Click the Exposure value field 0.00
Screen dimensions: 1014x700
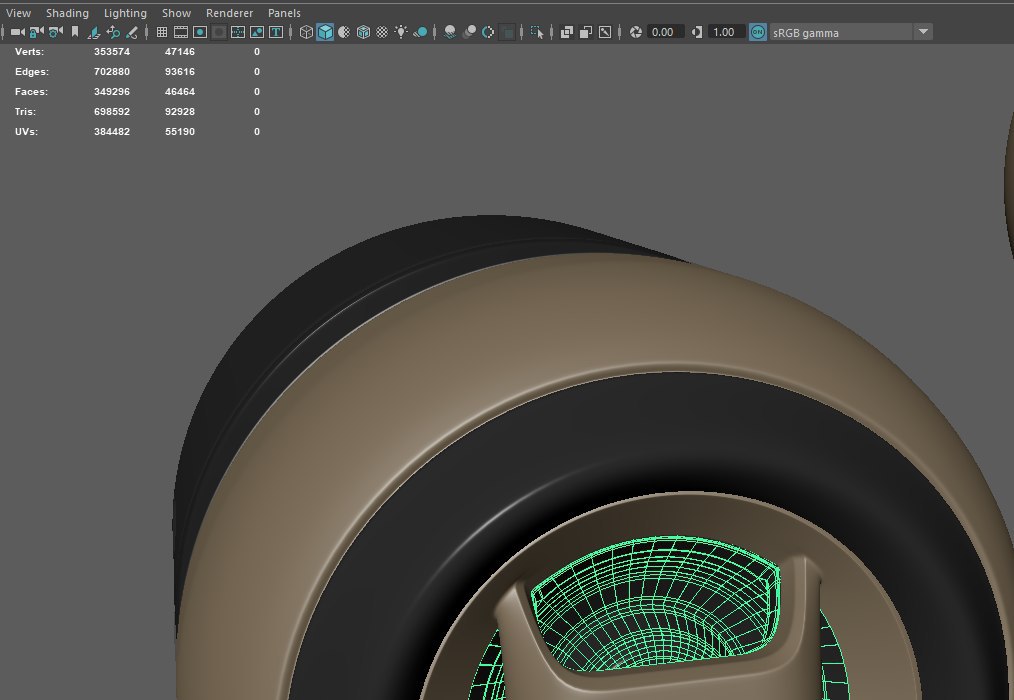(x=664, y=32)
